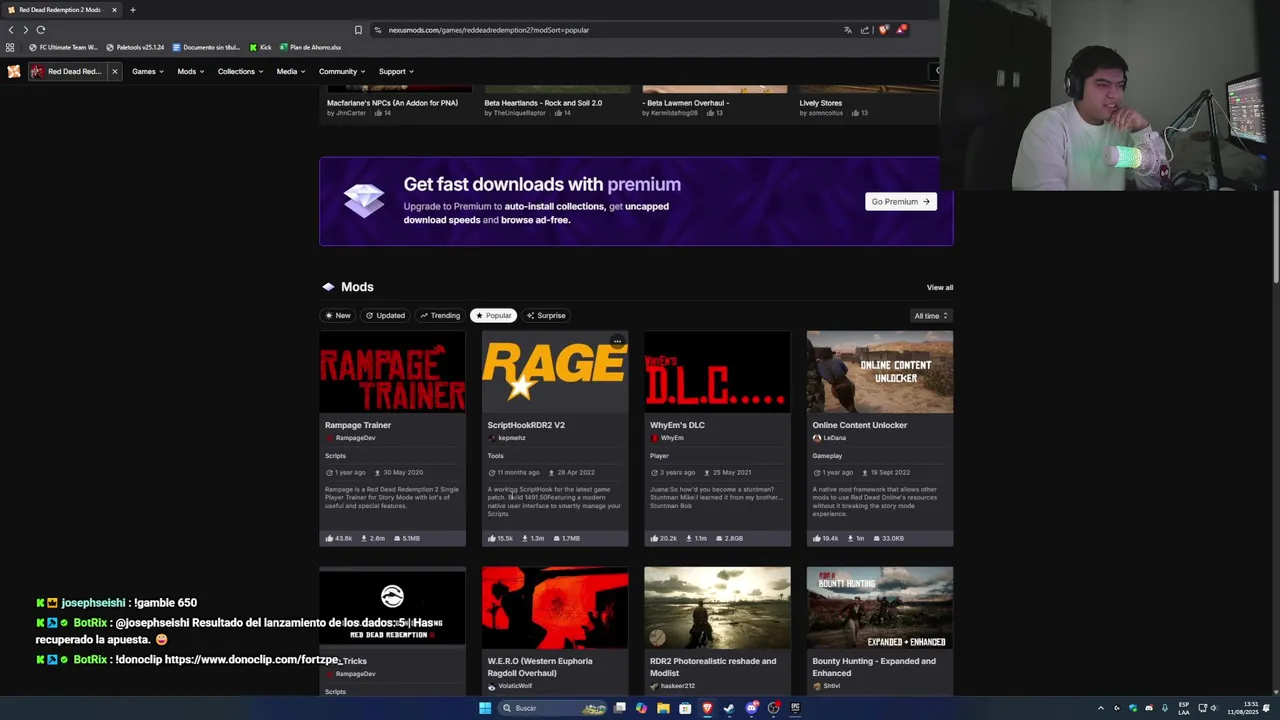Image resolution: width=1280 pixels, height=720 pixels.
Task: Reload the current page
Action: (41, 30)
